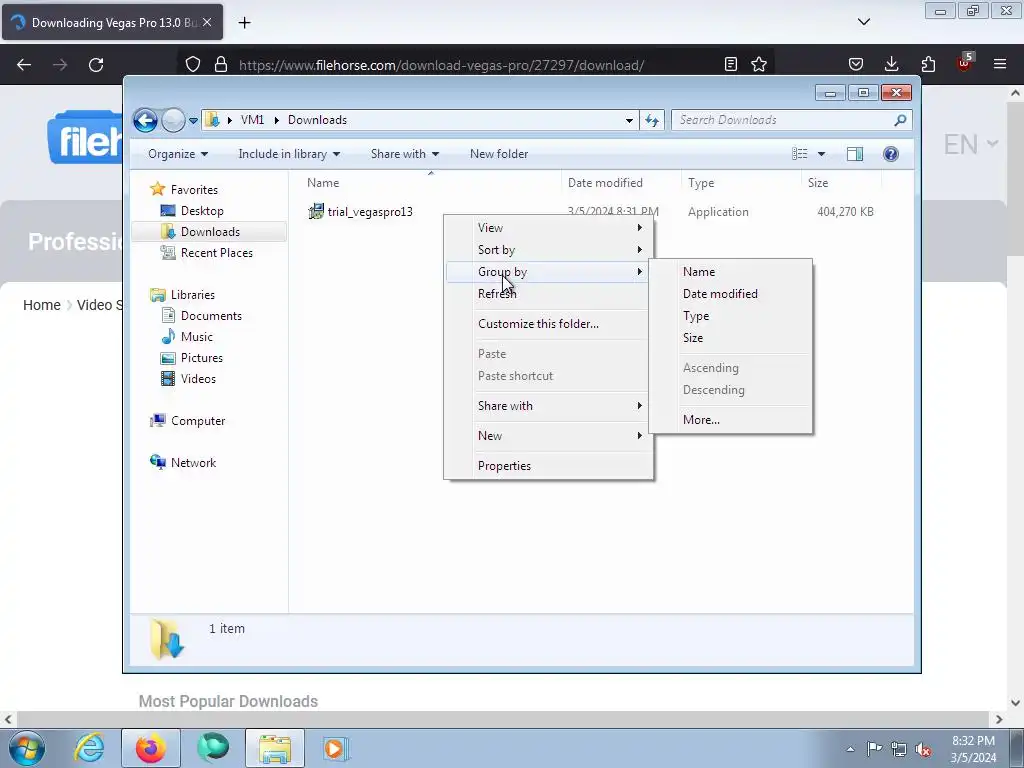Choose Customize this folder
1024x768 pixels.
(549, 324)
